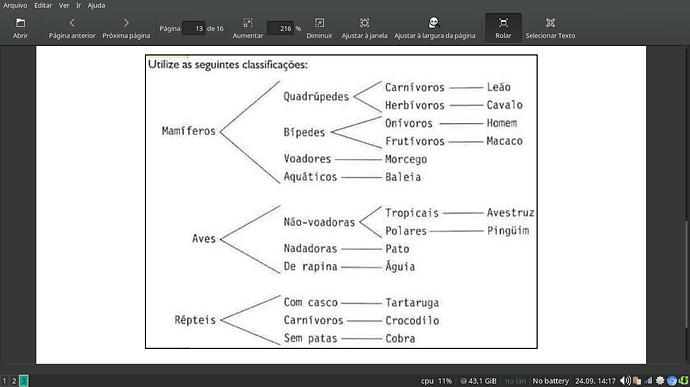Toggle the Rolar scroll mode

tap(503, 28)
